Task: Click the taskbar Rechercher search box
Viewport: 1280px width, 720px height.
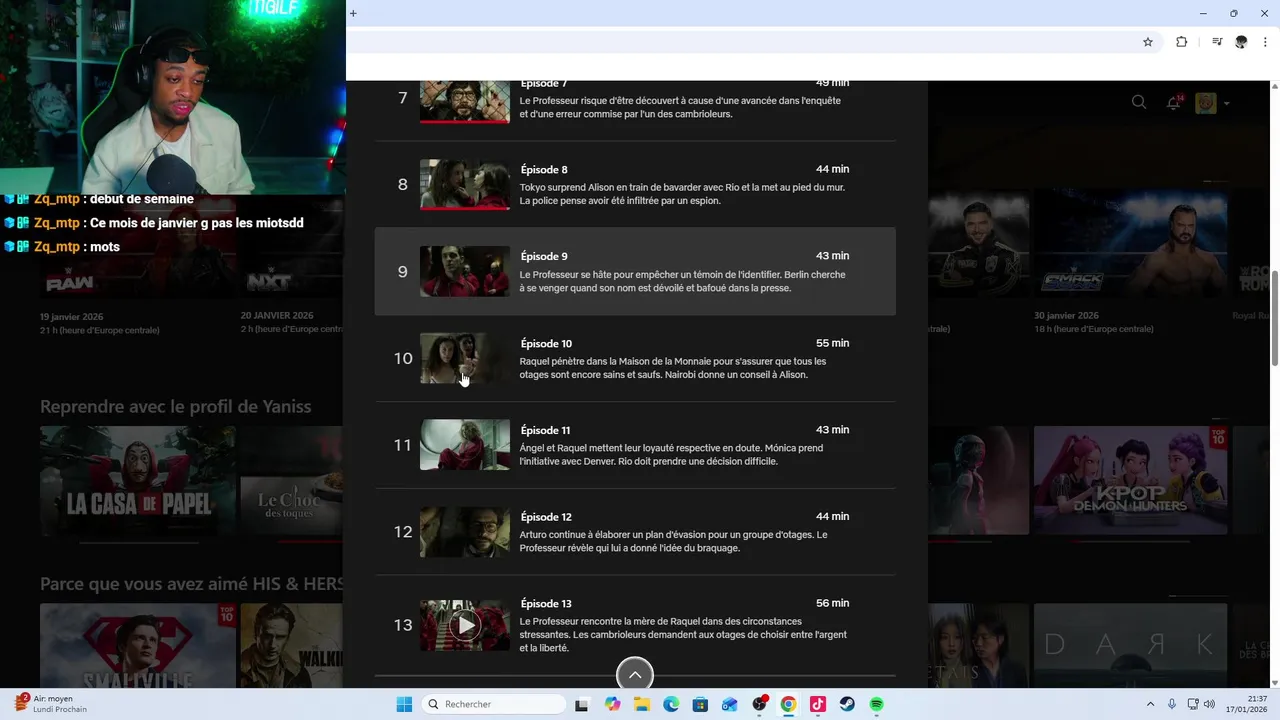Action: pos(495,704)
